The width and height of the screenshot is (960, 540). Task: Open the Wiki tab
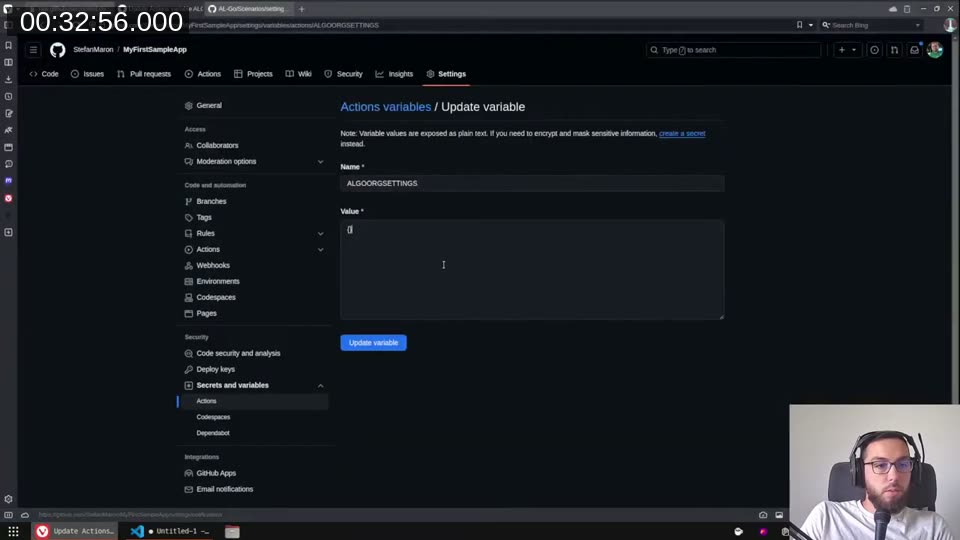[x=299, y=74]
